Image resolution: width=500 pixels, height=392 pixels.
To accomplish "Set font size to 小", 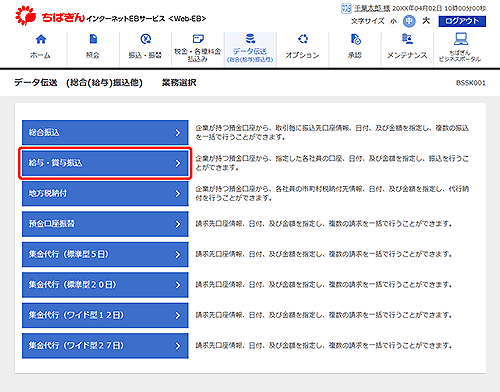I will [x=394, y=21].
